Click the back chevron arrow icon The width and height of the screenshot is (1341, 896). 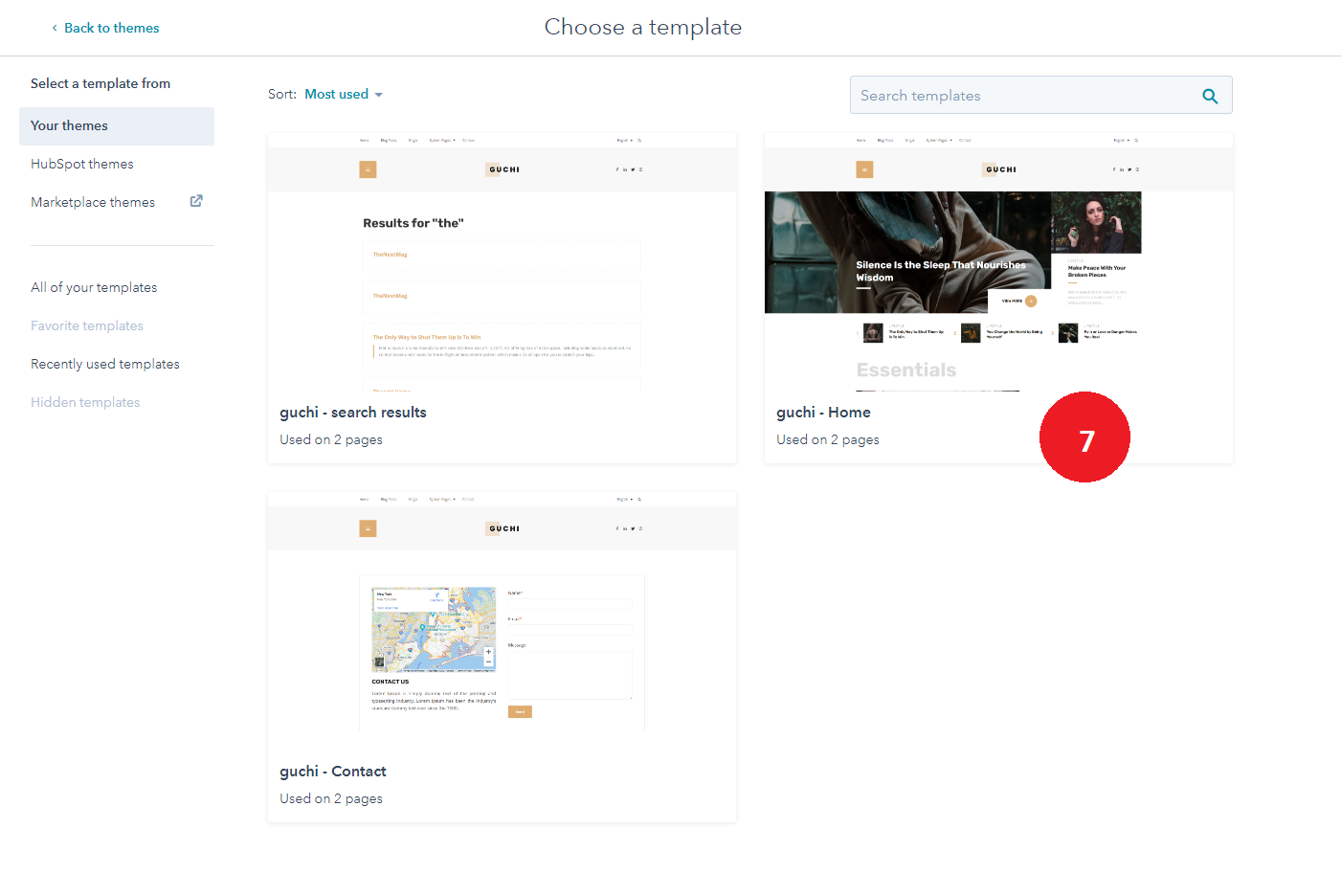coord(55,28)
